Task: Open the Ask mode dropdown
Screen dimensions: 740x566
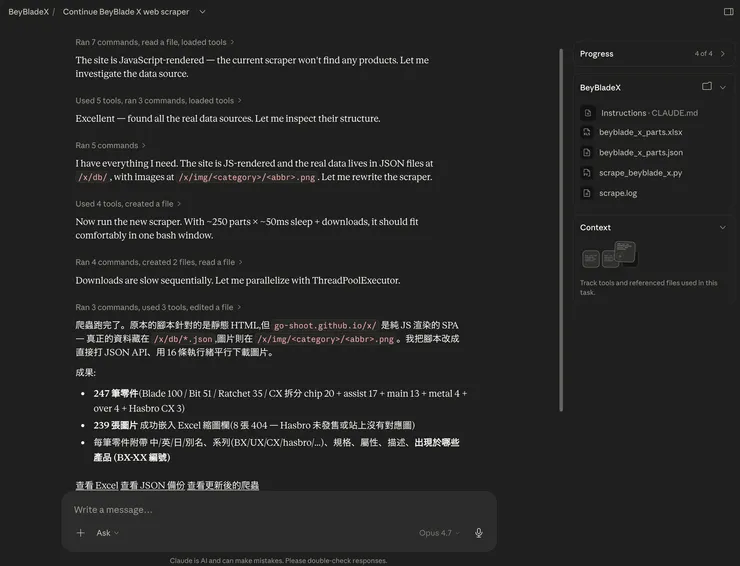Action: pyautogui.click(x=107, y=533)
